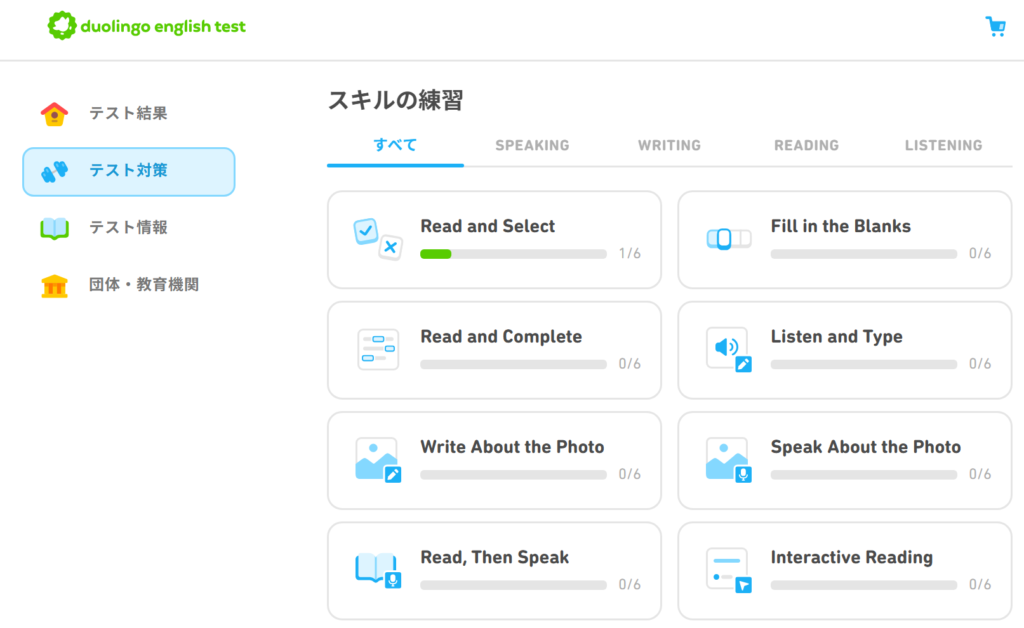This screenshot has width=1024, height=628.
Task: Select the READING tab
Action: coord(806,145)
